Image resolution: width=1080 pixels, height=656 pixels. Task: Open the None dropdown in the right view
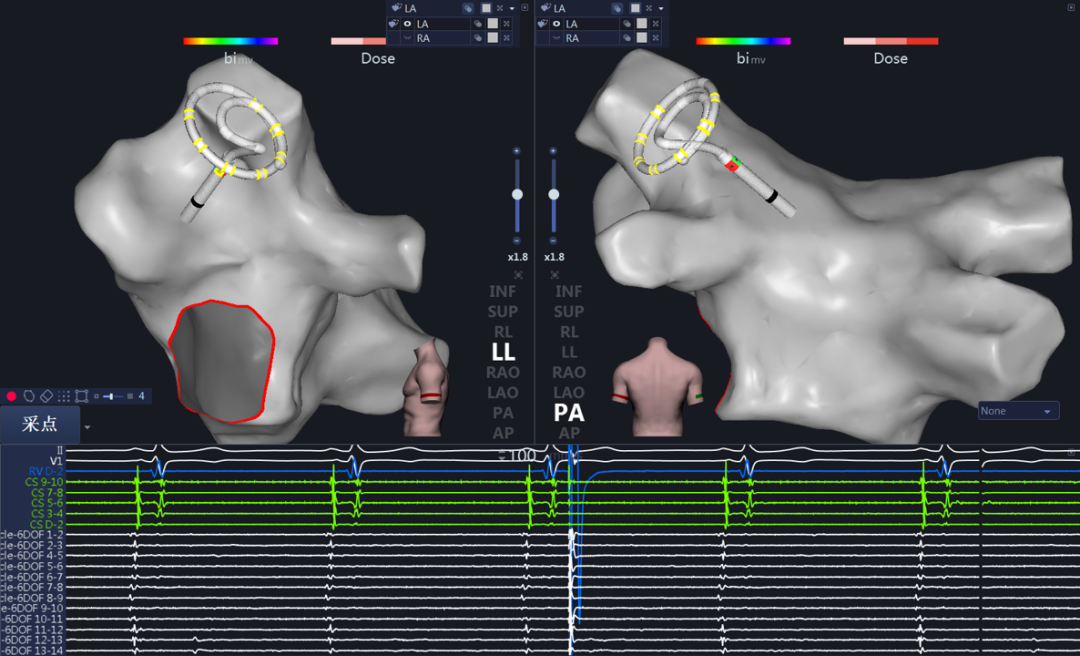pyautogui.click(x=1019, y=411)
